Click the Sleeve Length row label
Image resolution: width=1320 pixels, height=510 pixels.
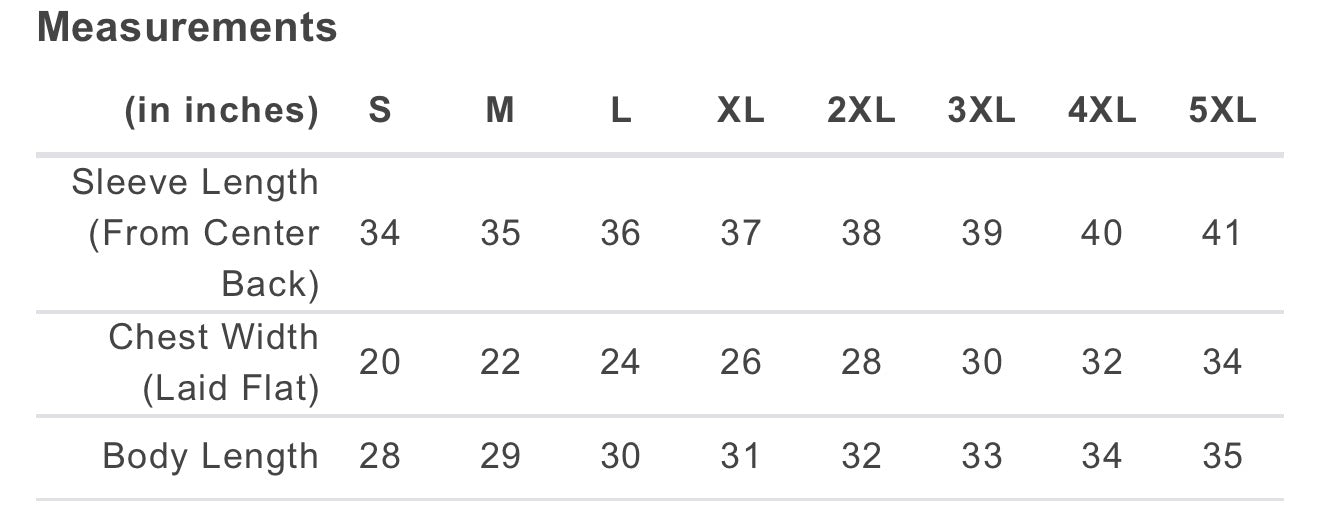[x=196, y=233]
